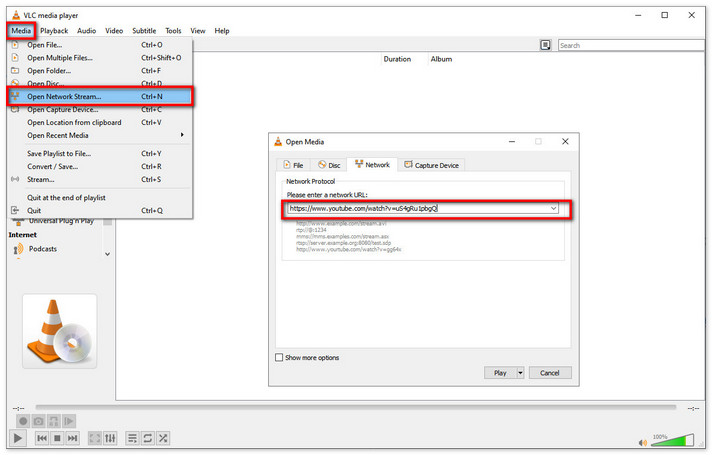
Task: Choose Open Folder... entry
Action: pos(100,71)
